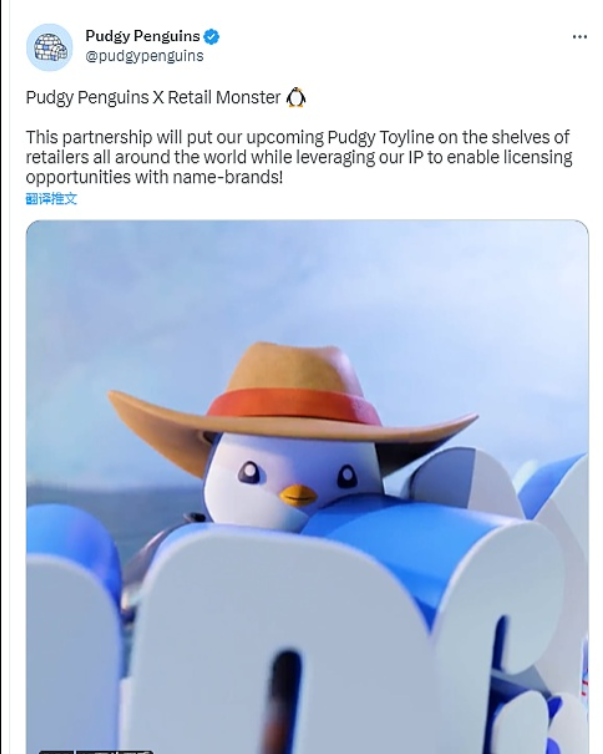The width and height of the screenshot is (603, 754).
Task: Select the Pudgy Penguins X Retail Monster headline
Action: [x=153, y=98]
